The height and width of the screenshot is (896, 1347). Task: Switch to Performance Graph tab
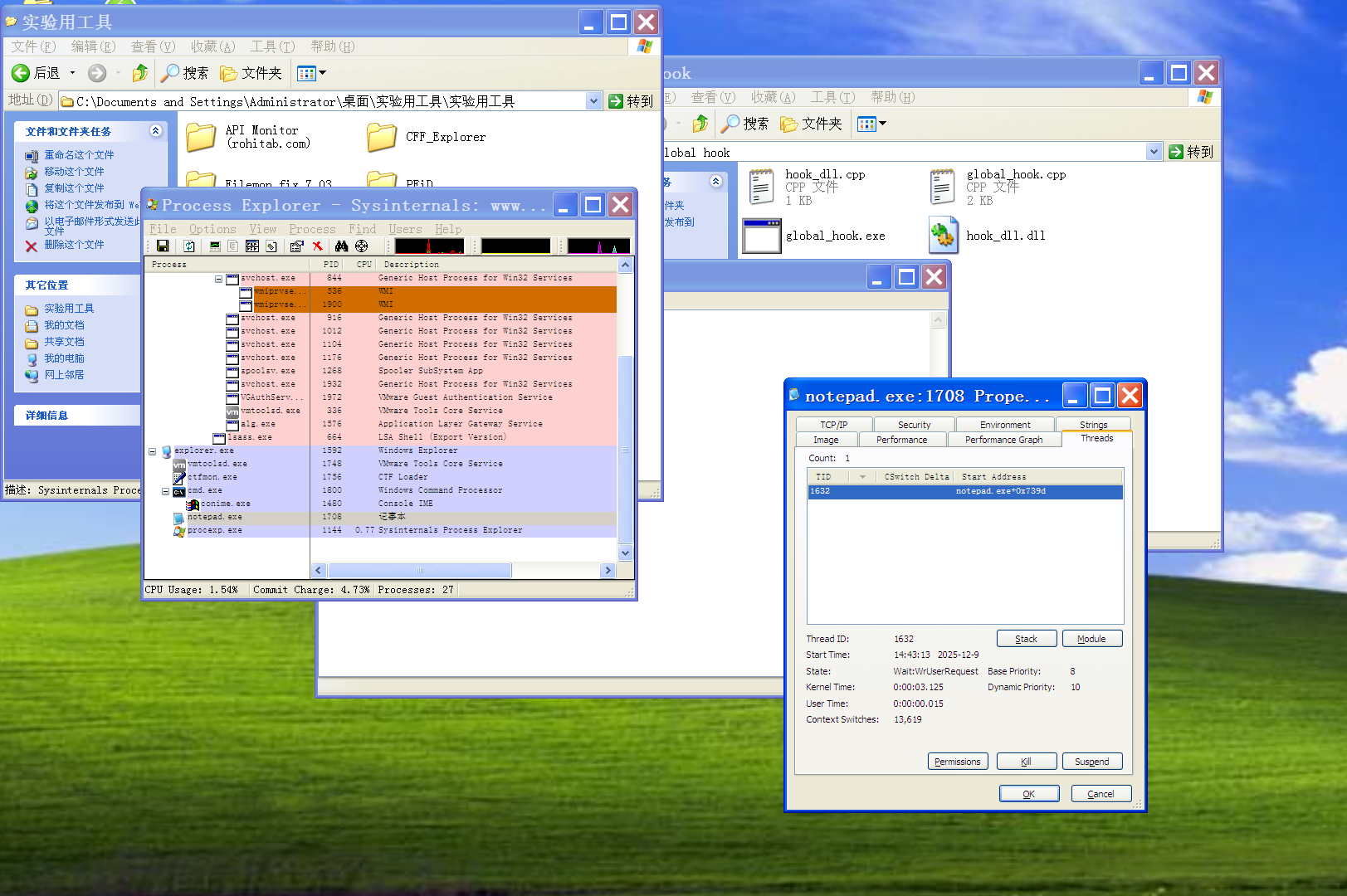pos(1003,440)
